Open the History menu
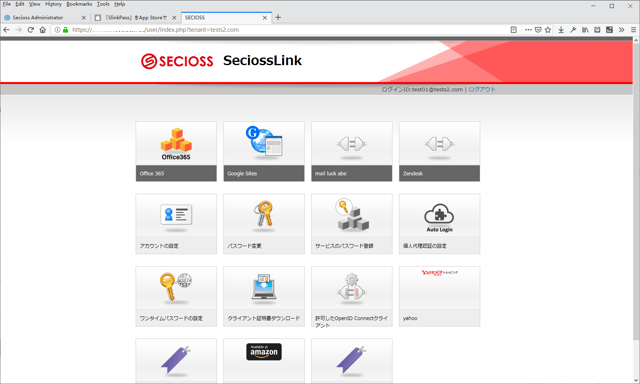The width and height of the screenshot is (640, 384). [x=53, y=4]
